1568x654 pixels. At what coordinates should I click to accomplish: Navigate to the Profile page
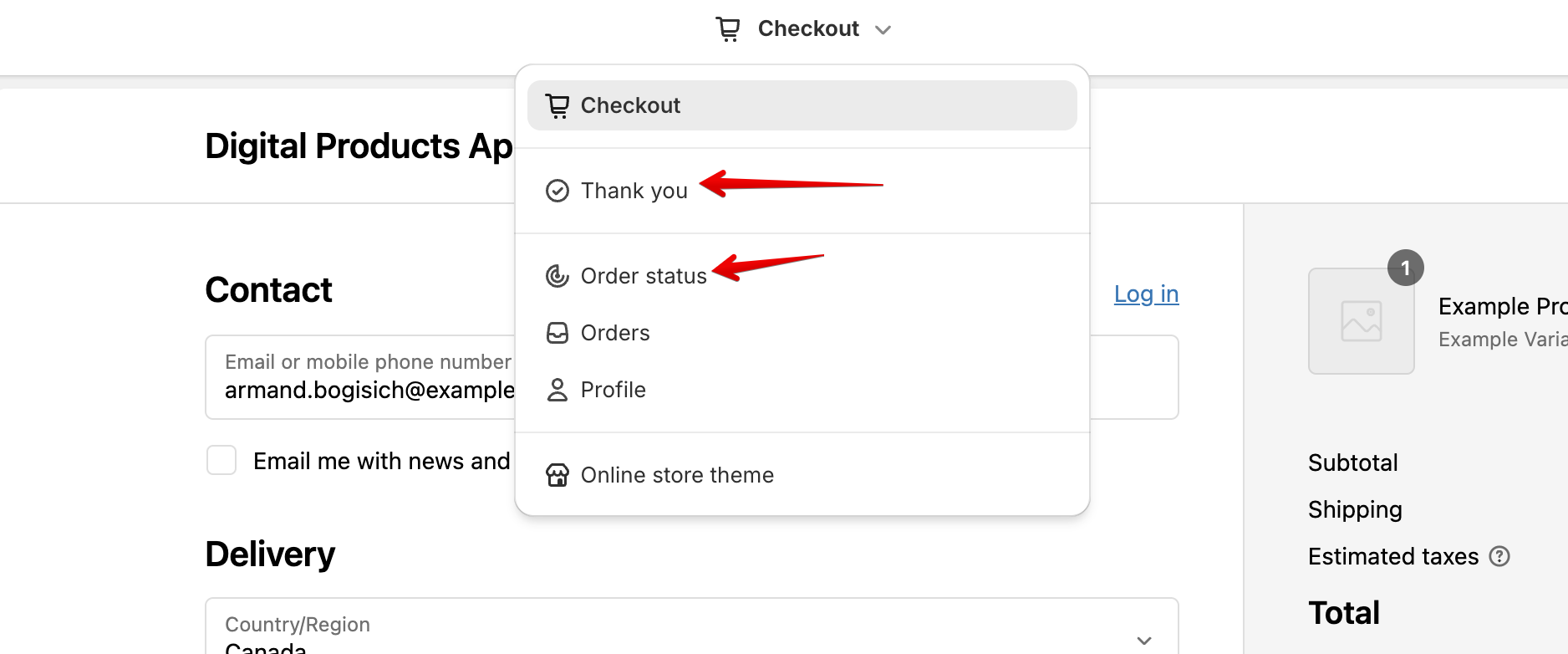click(613, 390)
